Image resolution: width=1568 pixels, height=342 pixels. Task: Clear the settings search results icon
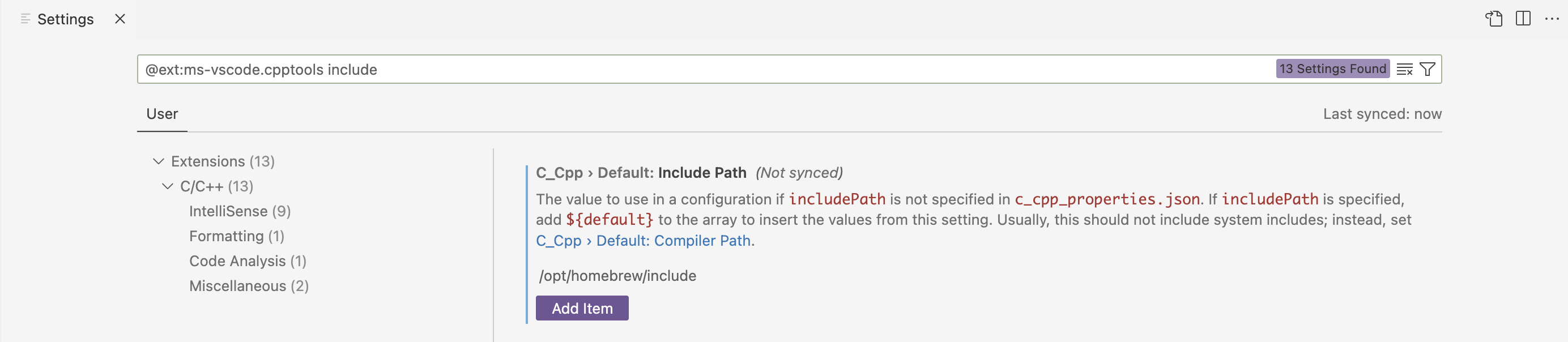tap(1405, 69)
